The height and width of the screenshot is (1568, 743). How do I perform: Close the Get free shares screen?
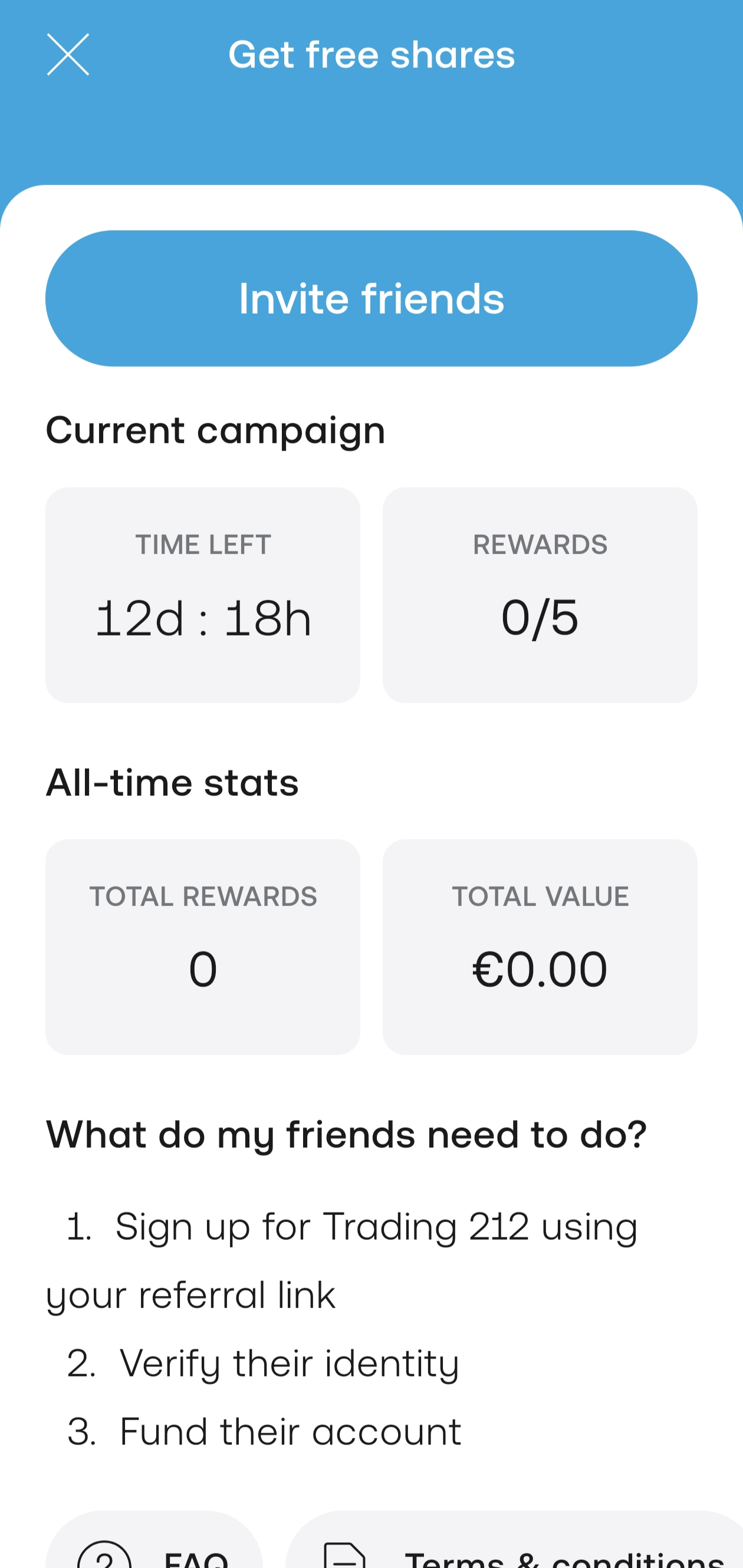coord(68,55)
